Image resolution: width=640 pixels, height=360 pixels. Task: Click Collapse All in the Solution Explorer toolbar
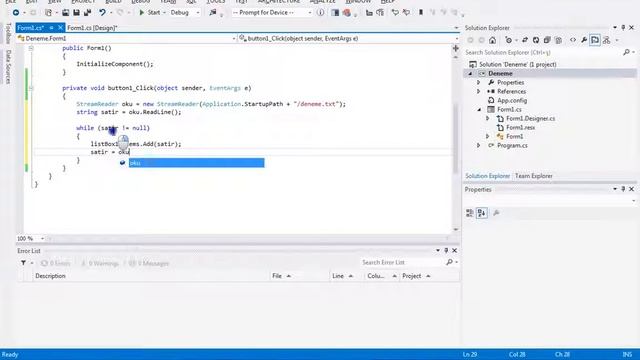pyautogui.click(x=547, y=40)
